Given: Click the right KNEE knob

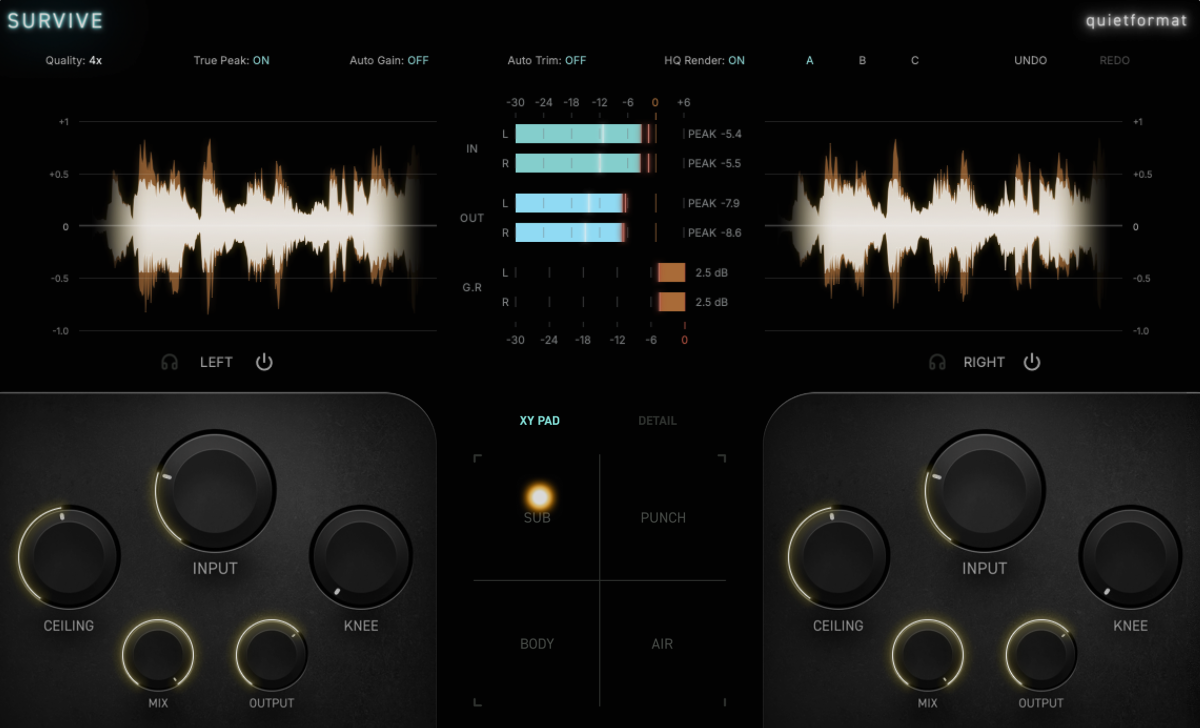Looking at the screenshot, I should [x=1130, y=558].
